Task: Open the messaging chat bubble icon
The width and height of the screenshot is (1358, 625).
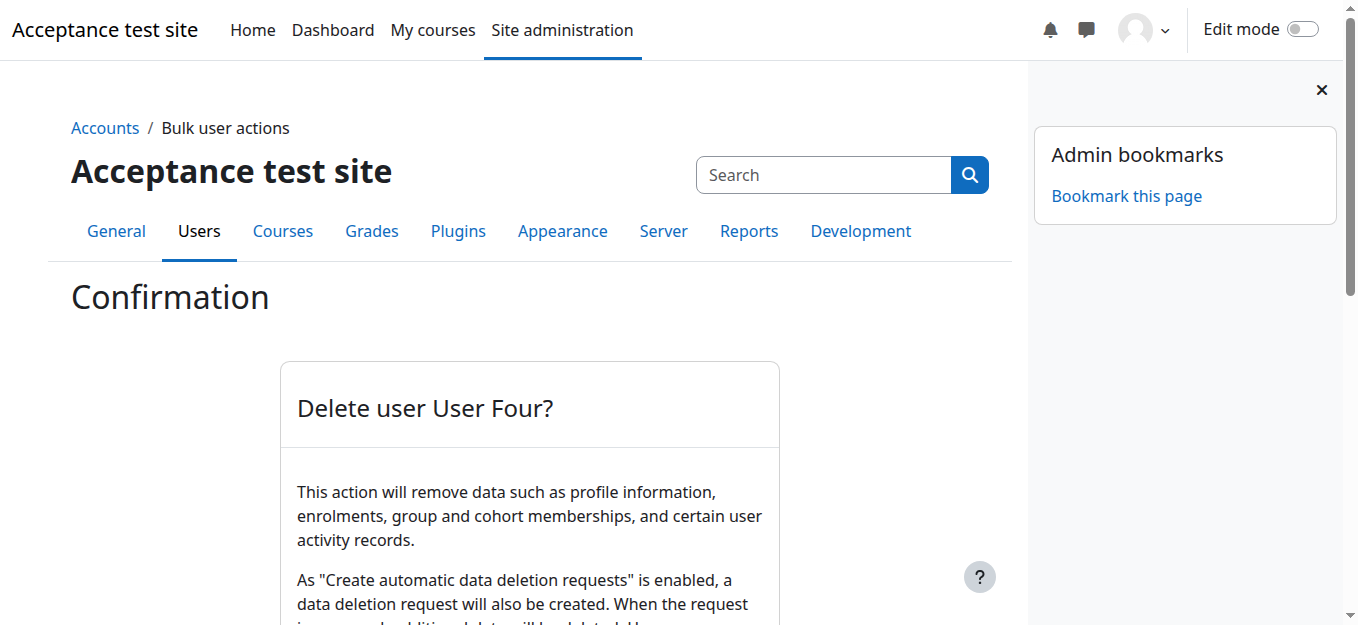Action: tap(1086, 30)
